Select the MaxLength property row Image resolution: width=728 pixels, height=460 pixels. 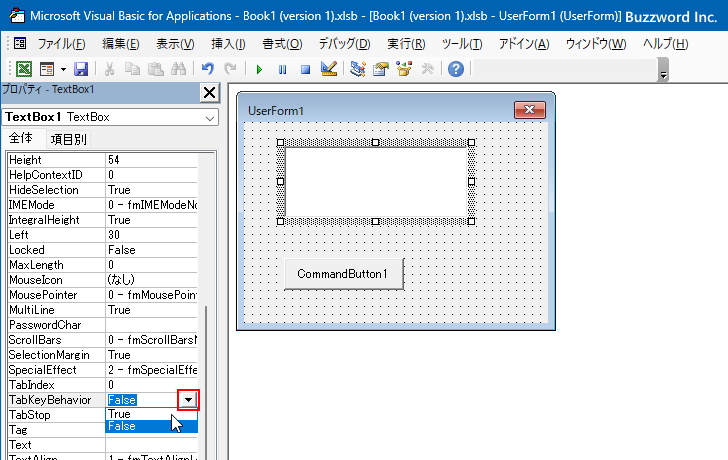pos(103,265)
